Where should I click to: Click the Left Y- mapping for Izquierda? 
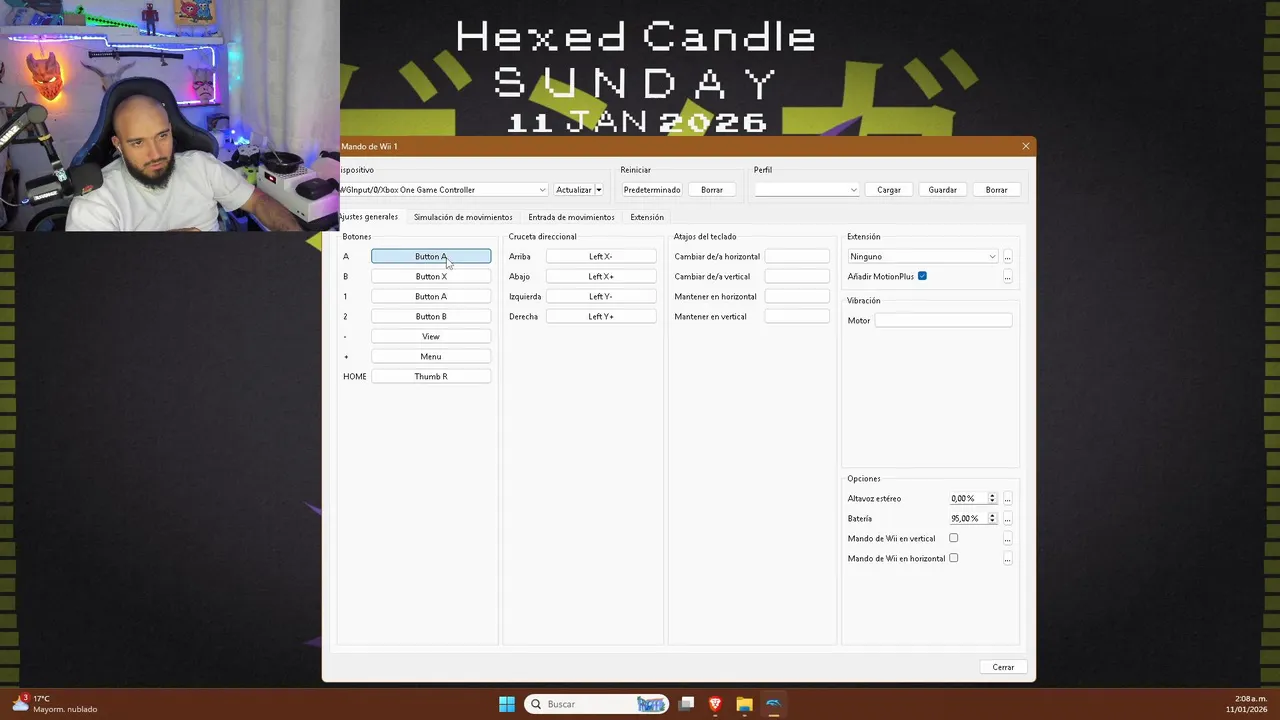pos(601,296)
